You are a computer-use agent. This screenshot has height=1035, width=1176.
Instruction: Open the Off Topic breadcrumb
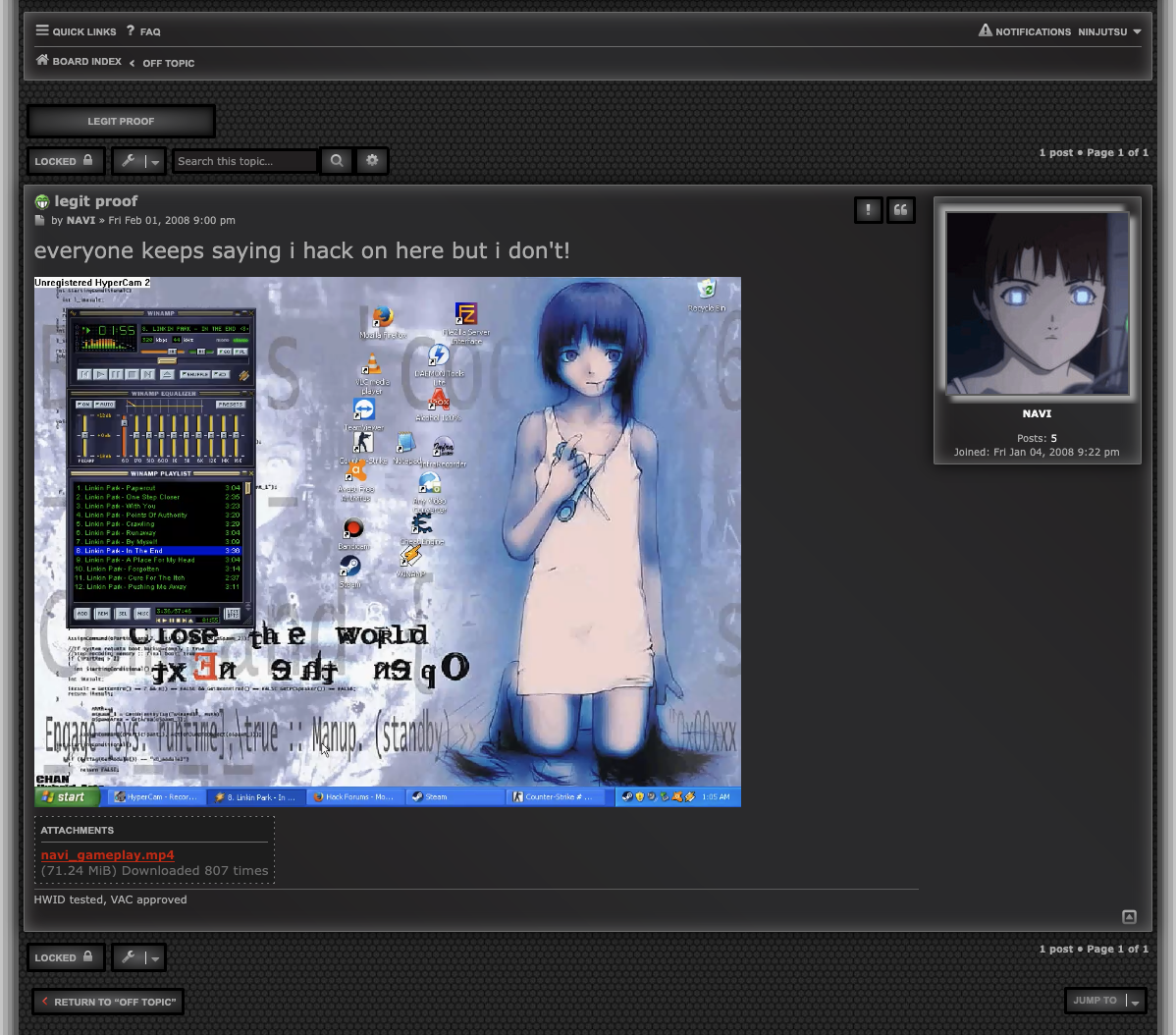click(168, 63)
